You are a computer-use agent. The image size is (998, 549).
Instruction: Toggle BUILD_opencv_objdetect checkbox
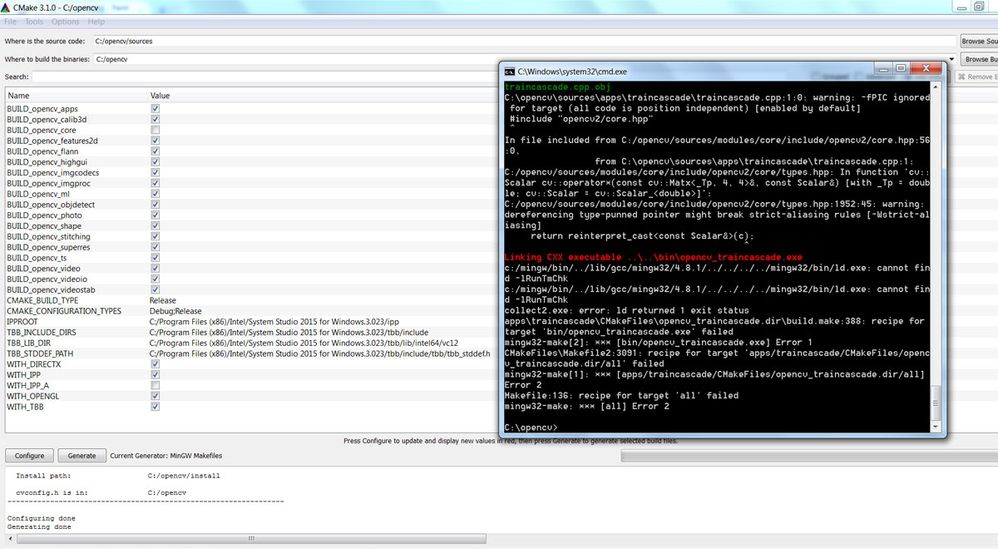coord(155,205)
